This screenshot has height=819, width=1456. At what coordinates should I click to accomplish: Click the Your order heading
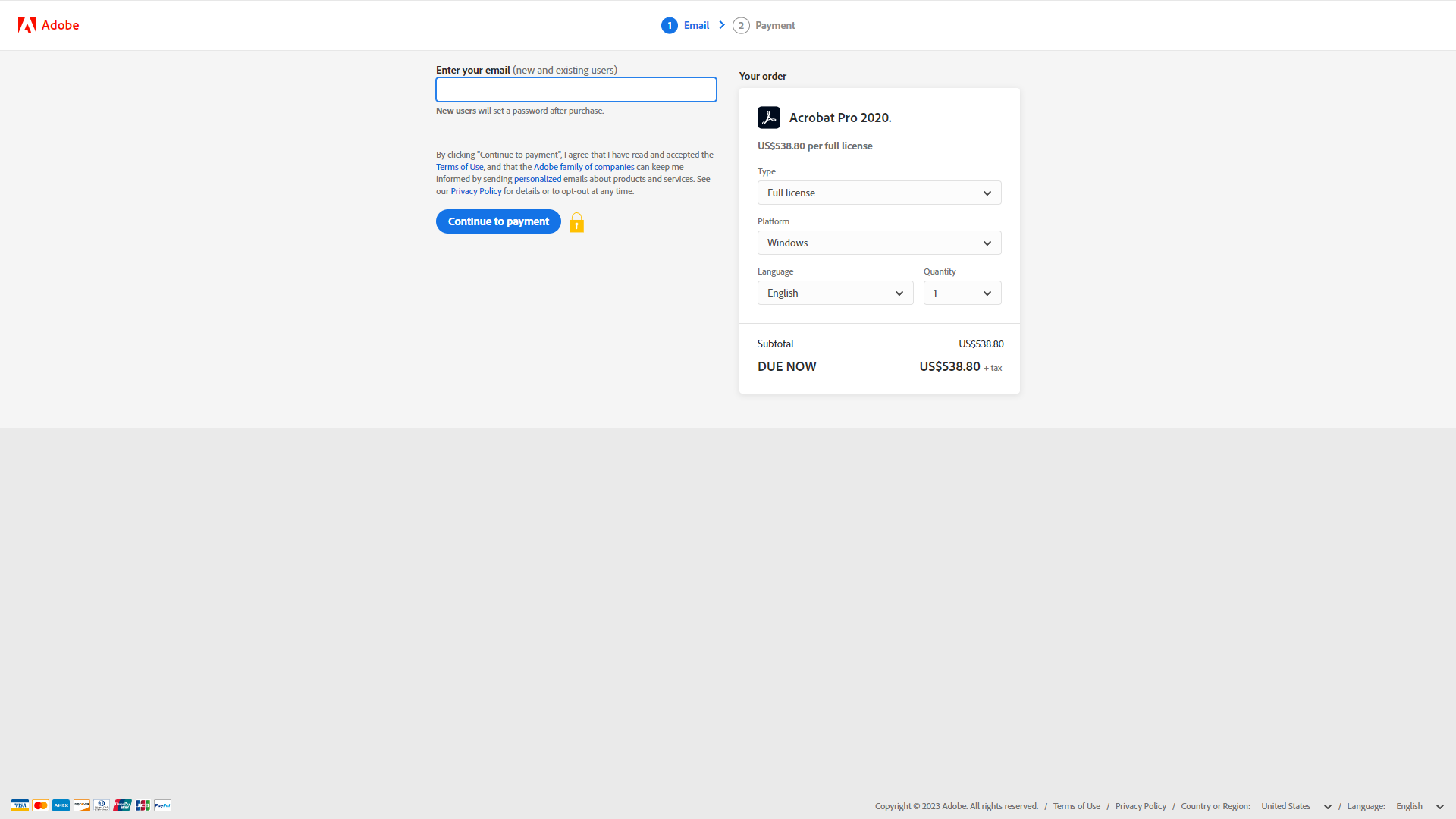tap(763, 76)
